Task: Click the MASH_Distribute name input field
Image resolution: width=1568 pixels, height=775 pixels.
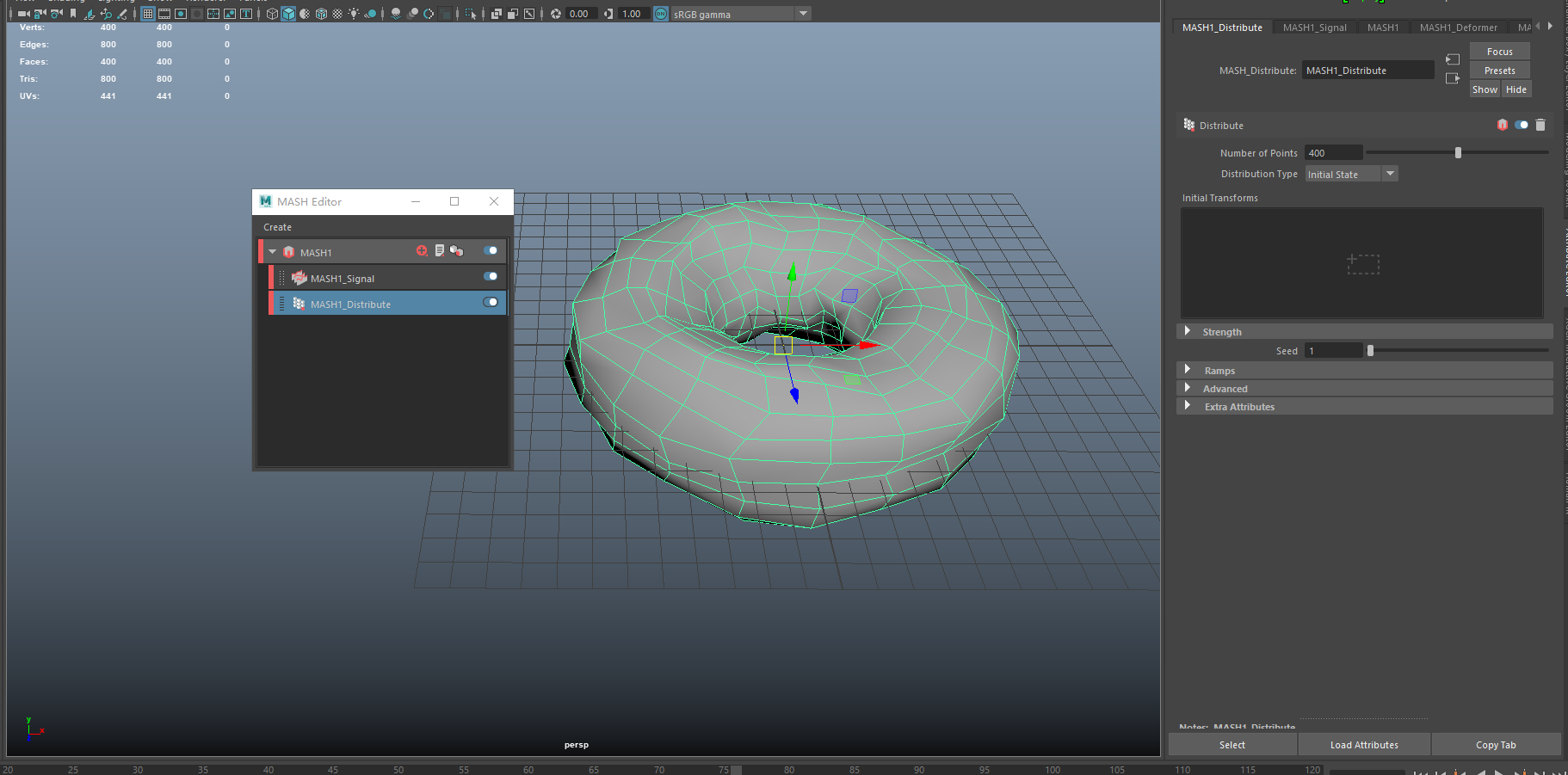Action: click(1367, 70)
